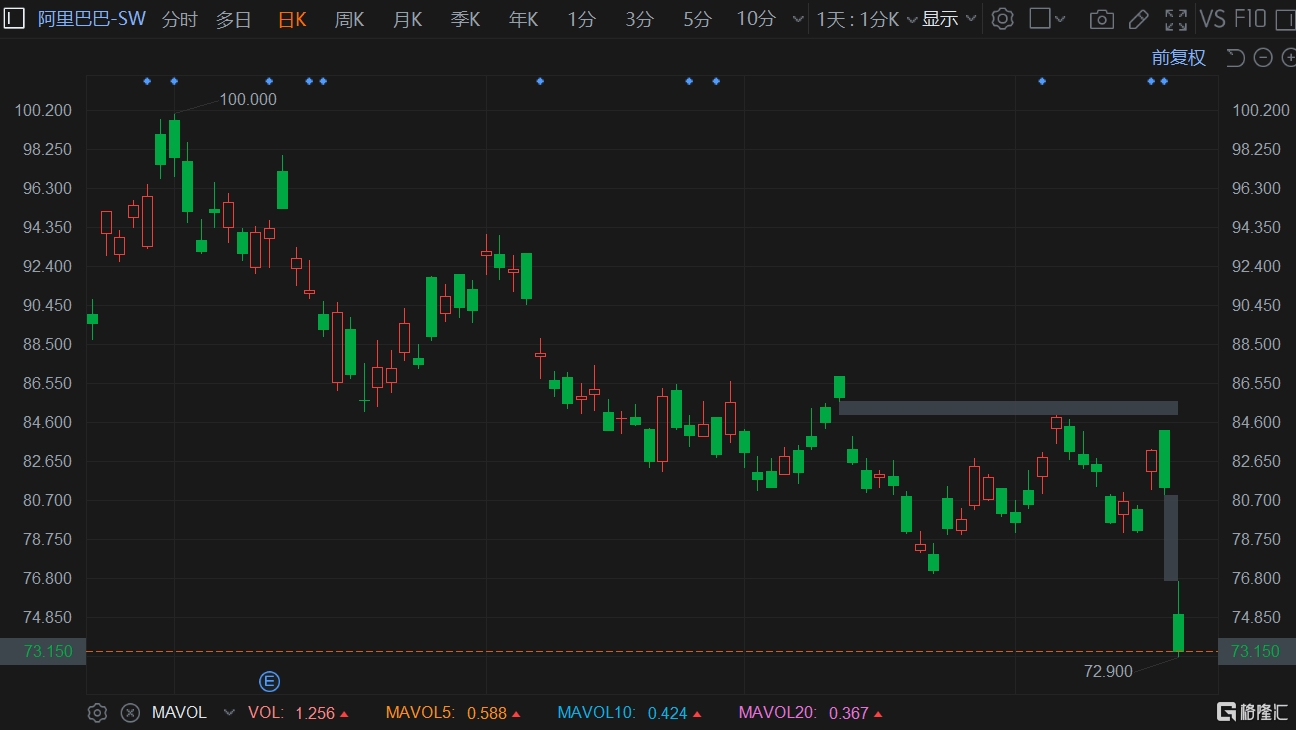
Task: Click the VOL: 1.256 value
Action: (x=298, y=713)
